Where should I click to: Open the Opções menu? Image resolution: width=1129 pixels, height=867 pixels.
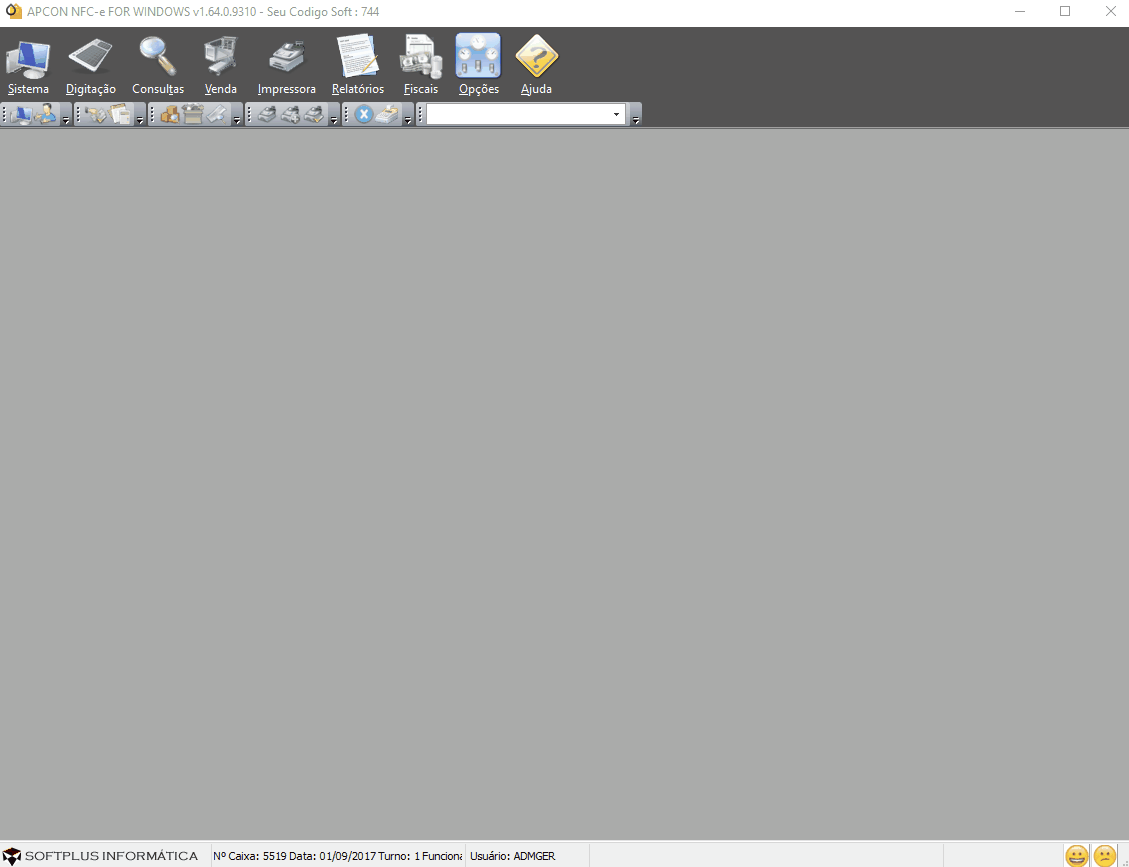[x=479, y=65]
